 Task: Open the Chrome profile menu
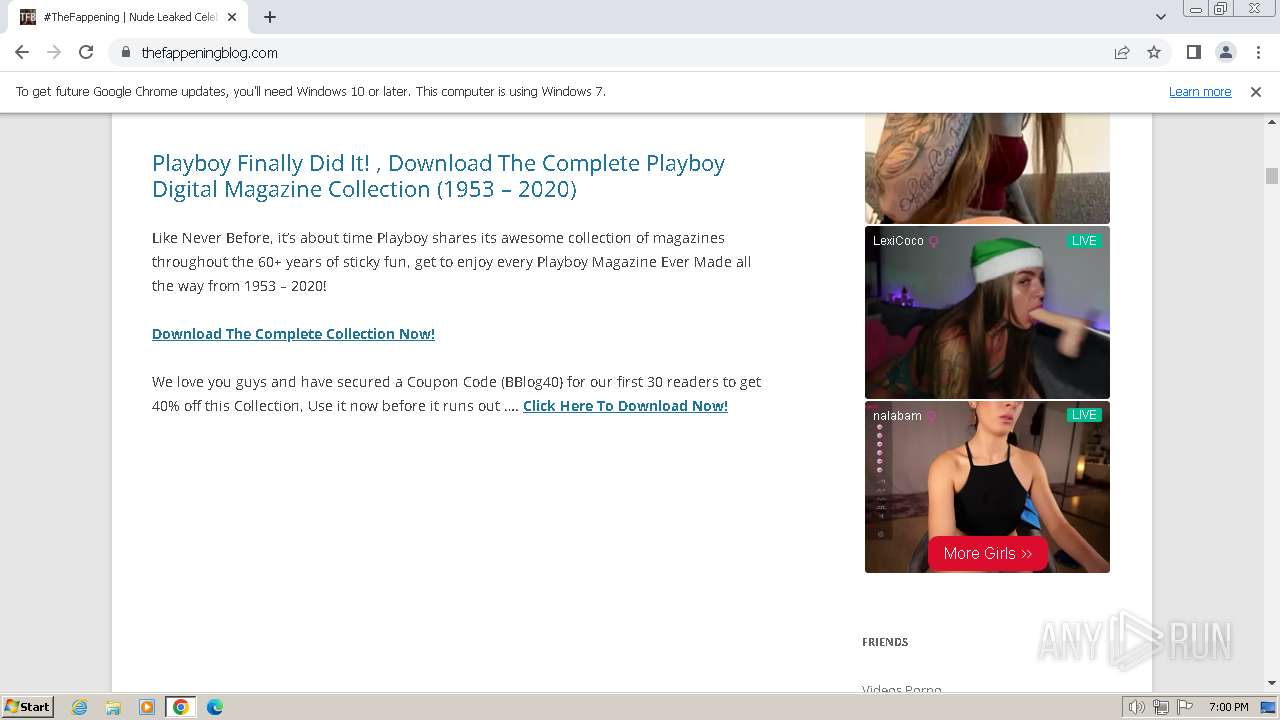tap(1225, 52)
